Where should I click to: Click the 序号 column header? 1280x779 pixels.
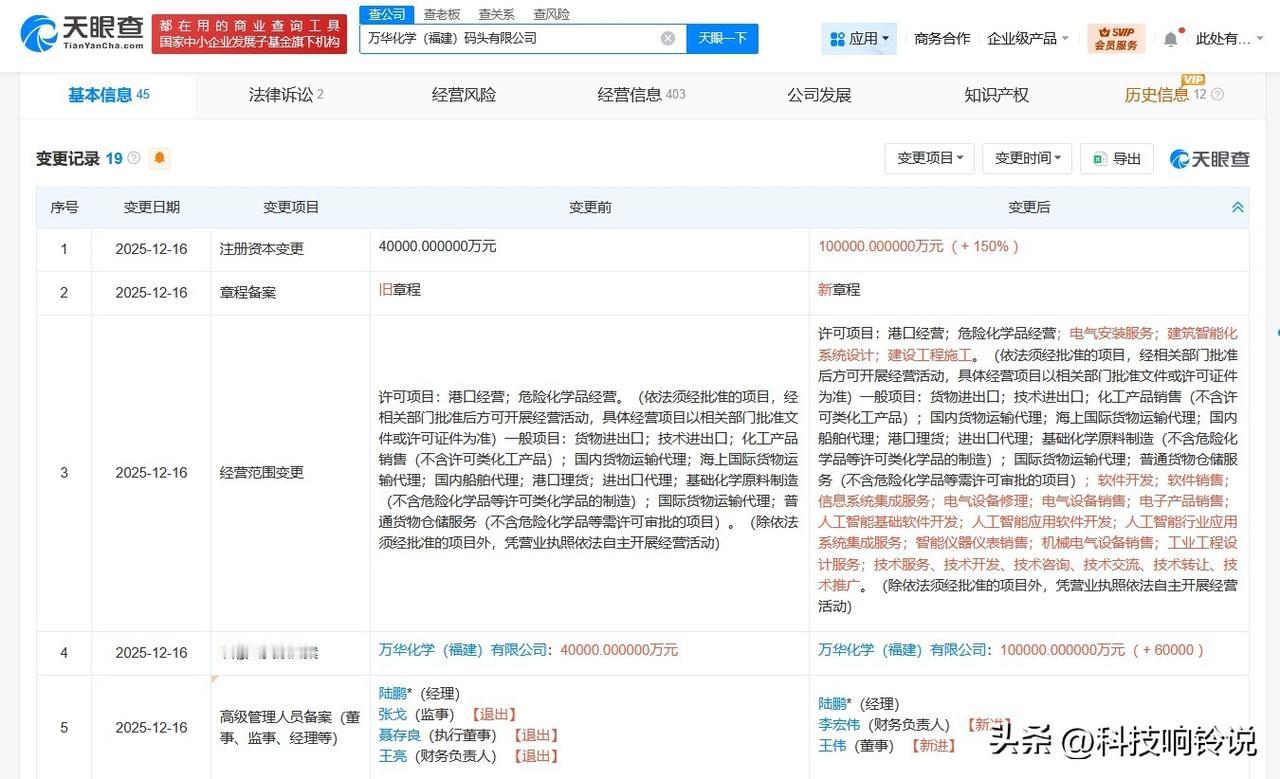point(64,207)
